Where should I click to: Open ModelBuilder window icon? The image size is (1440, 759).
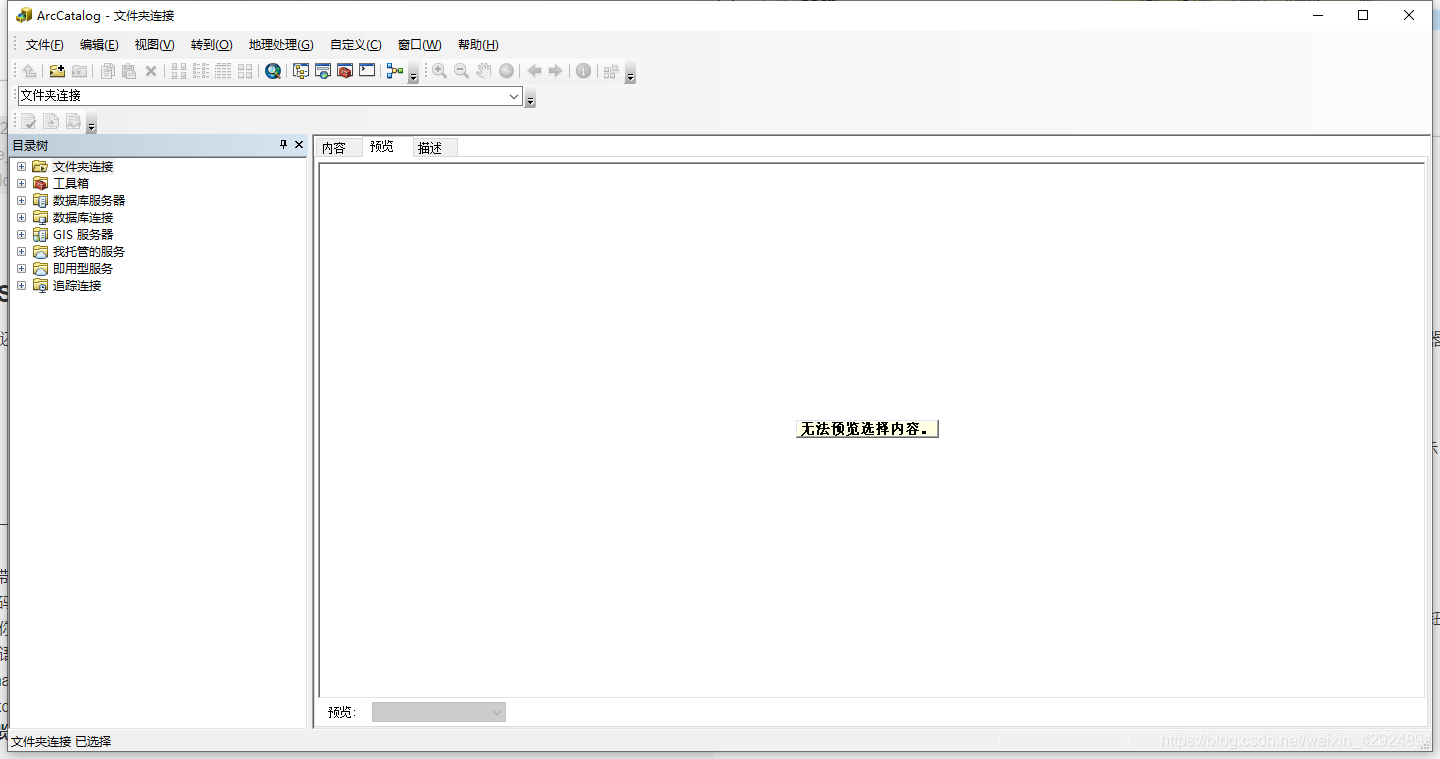click(x=395, y=71)
